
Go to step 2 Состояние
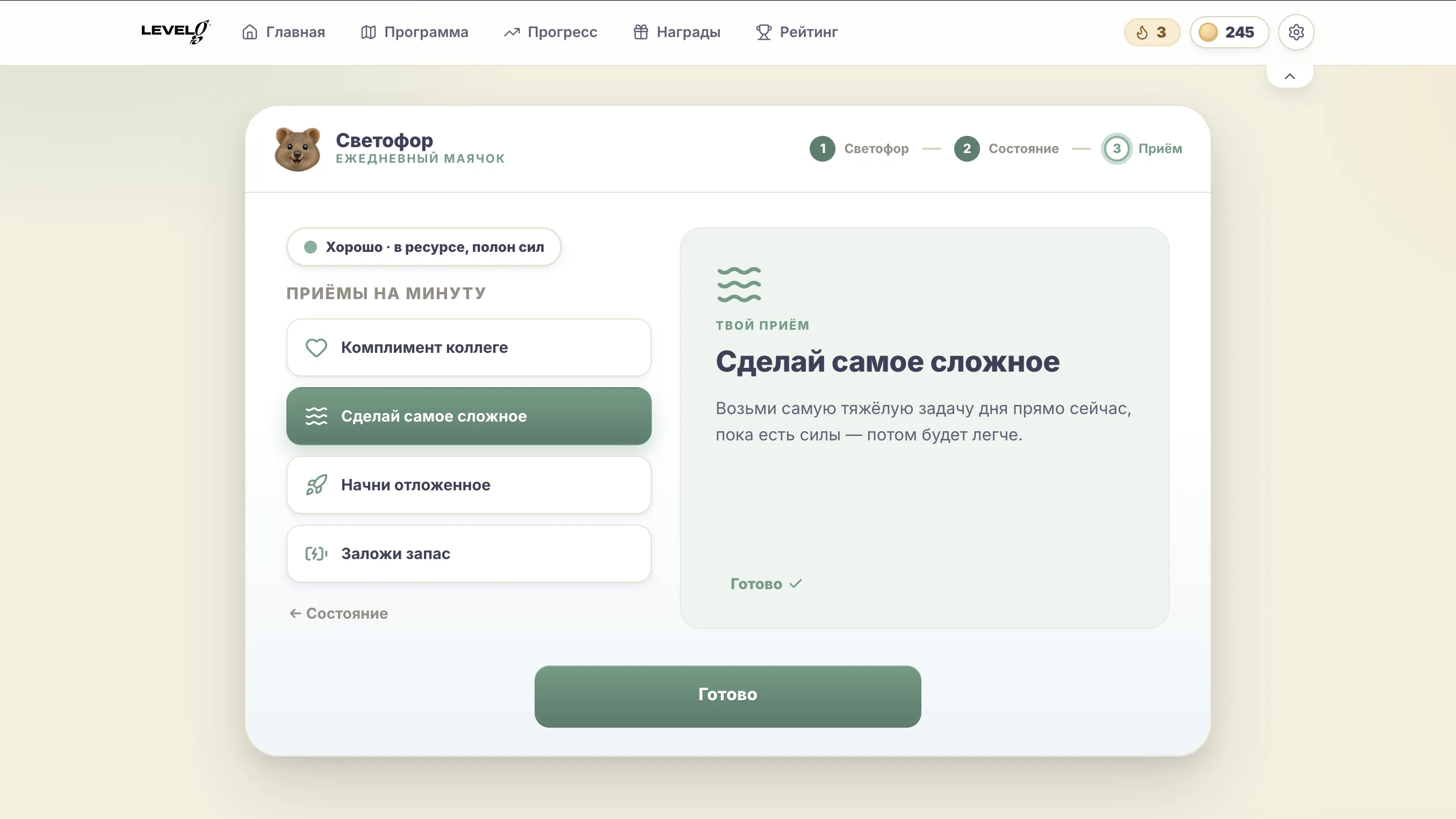coord(1006,149)
